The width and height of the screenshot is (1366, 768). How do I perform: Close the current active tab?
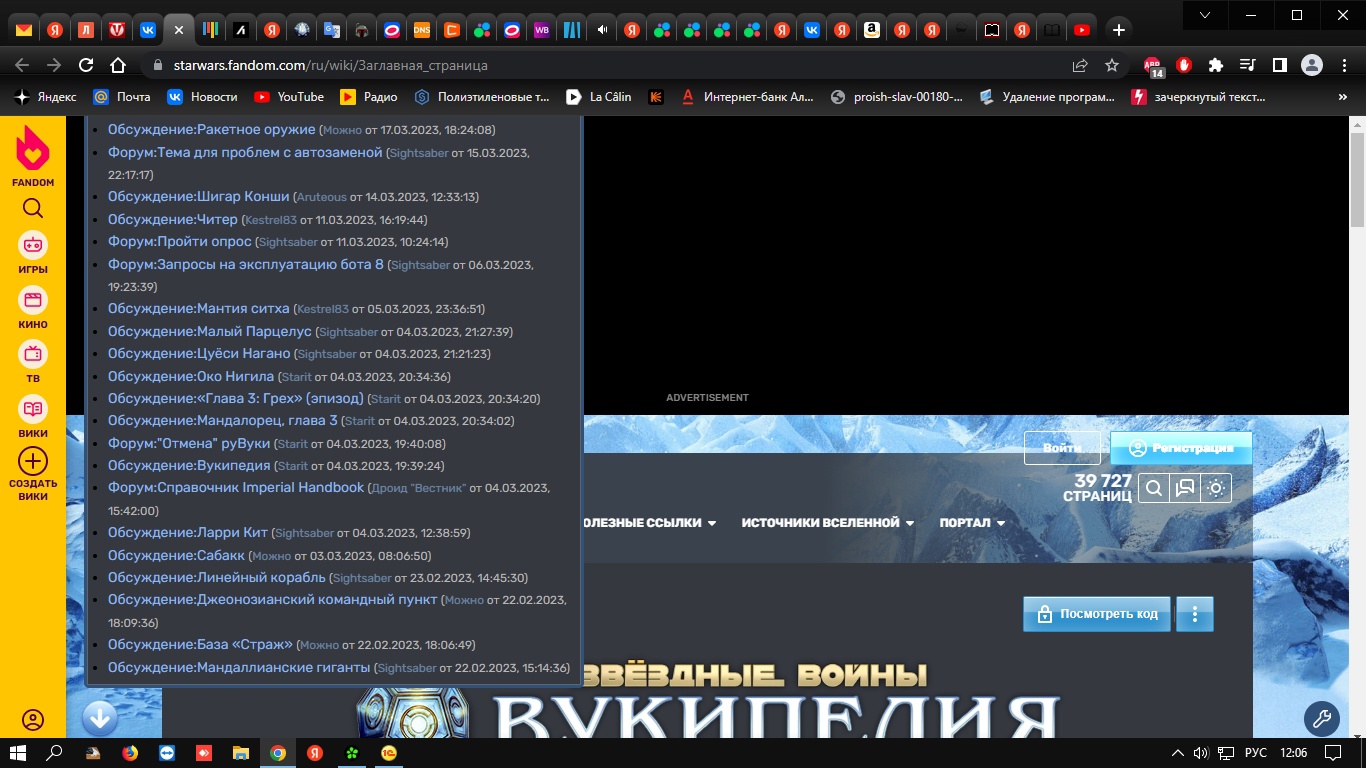179,30
